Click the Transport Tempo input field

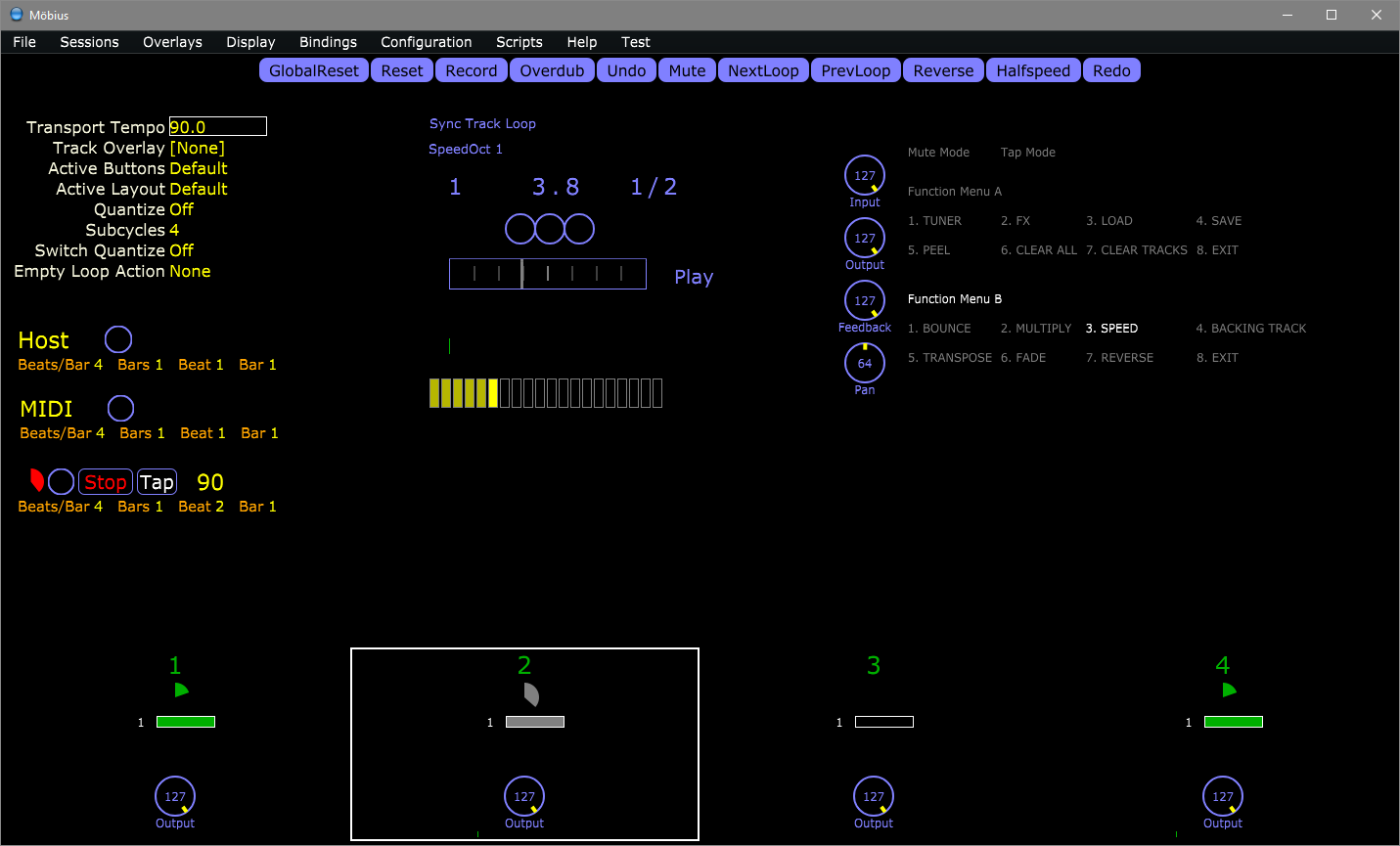217,127
